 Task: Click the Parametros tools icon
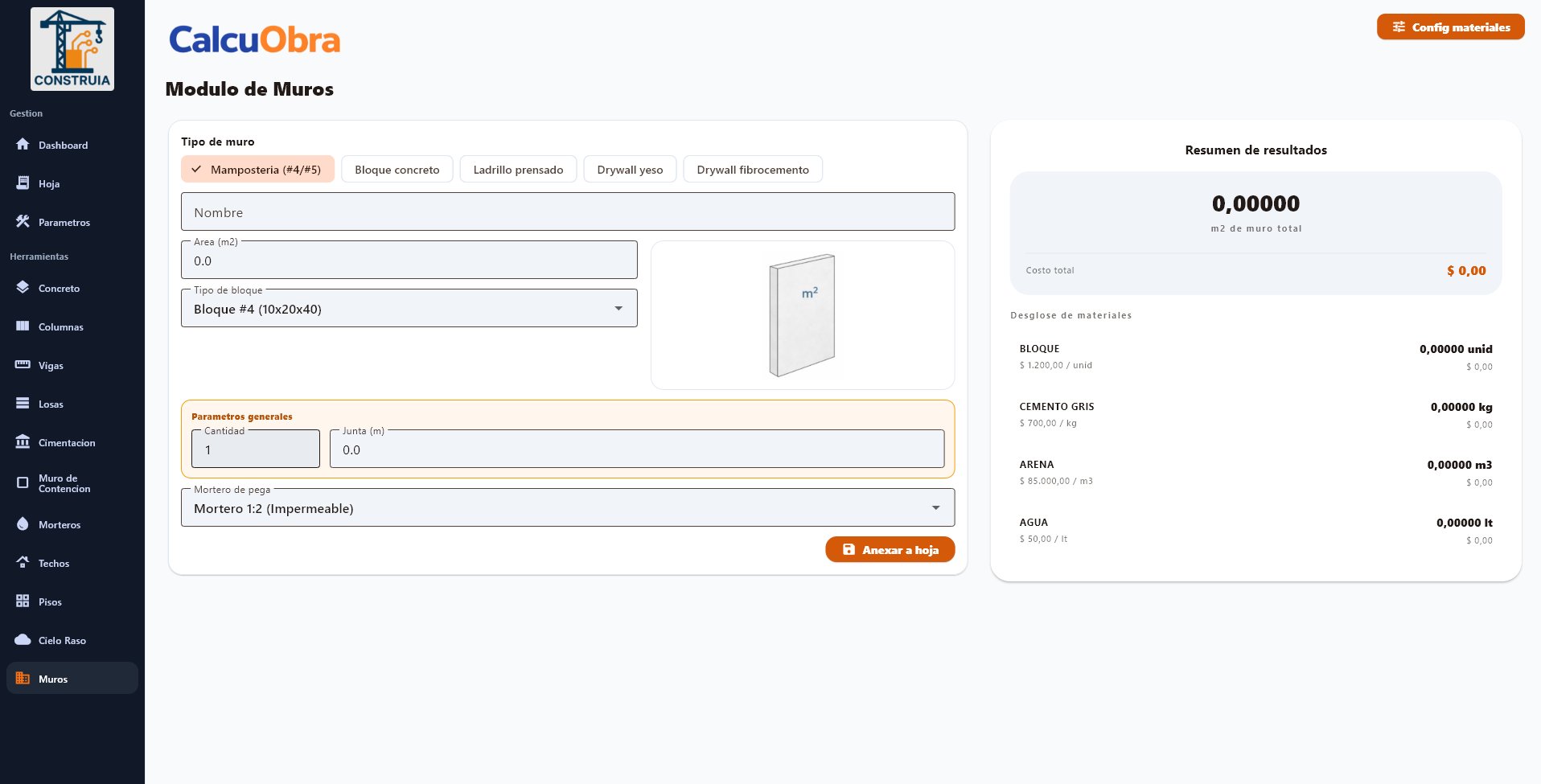pyautogui.click(x=23, y=222)
